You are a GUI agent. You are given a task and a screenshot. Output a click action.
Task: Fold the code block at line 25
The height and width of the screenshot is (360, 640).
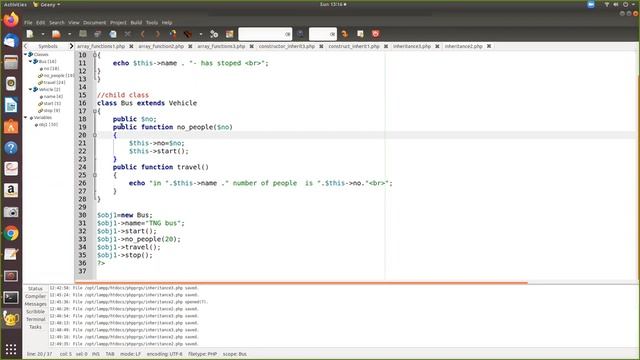click(95, 175)
